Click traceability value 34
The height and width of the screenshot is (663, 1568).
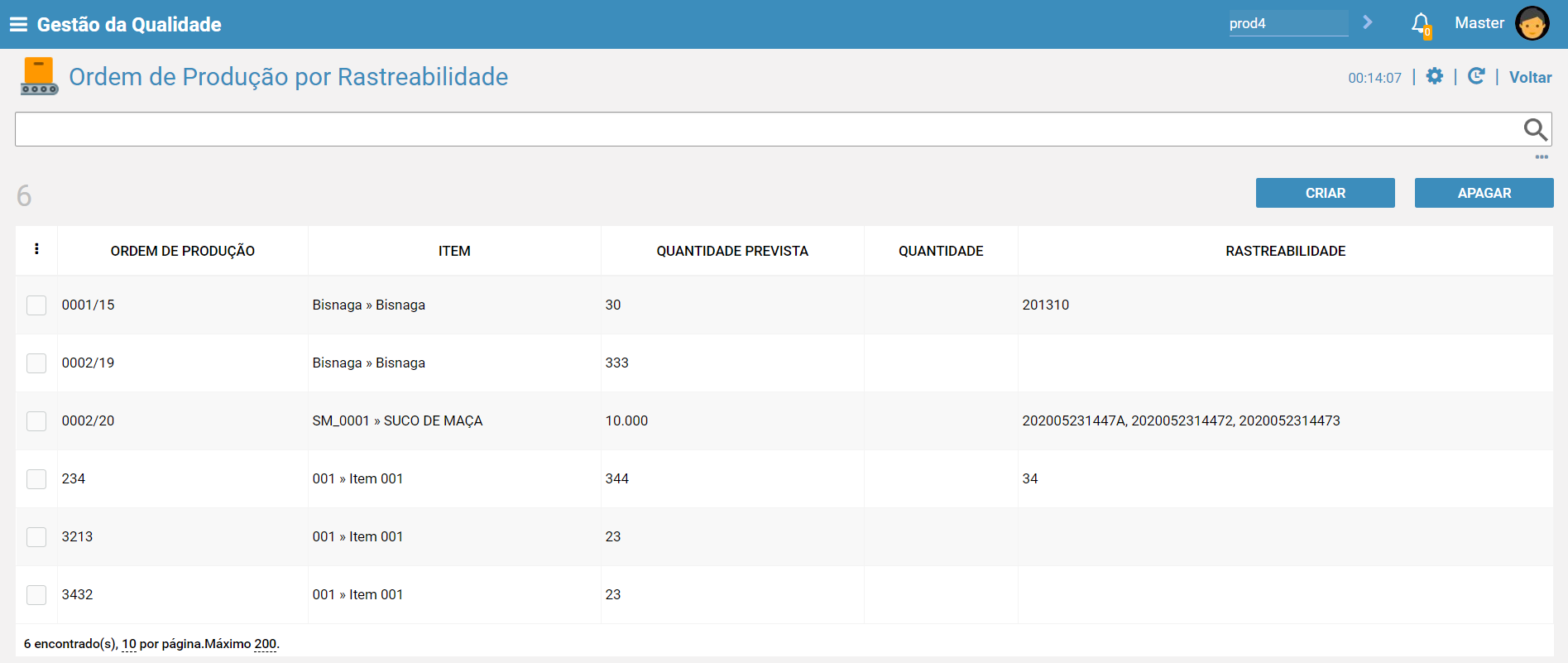[1029, 478]
